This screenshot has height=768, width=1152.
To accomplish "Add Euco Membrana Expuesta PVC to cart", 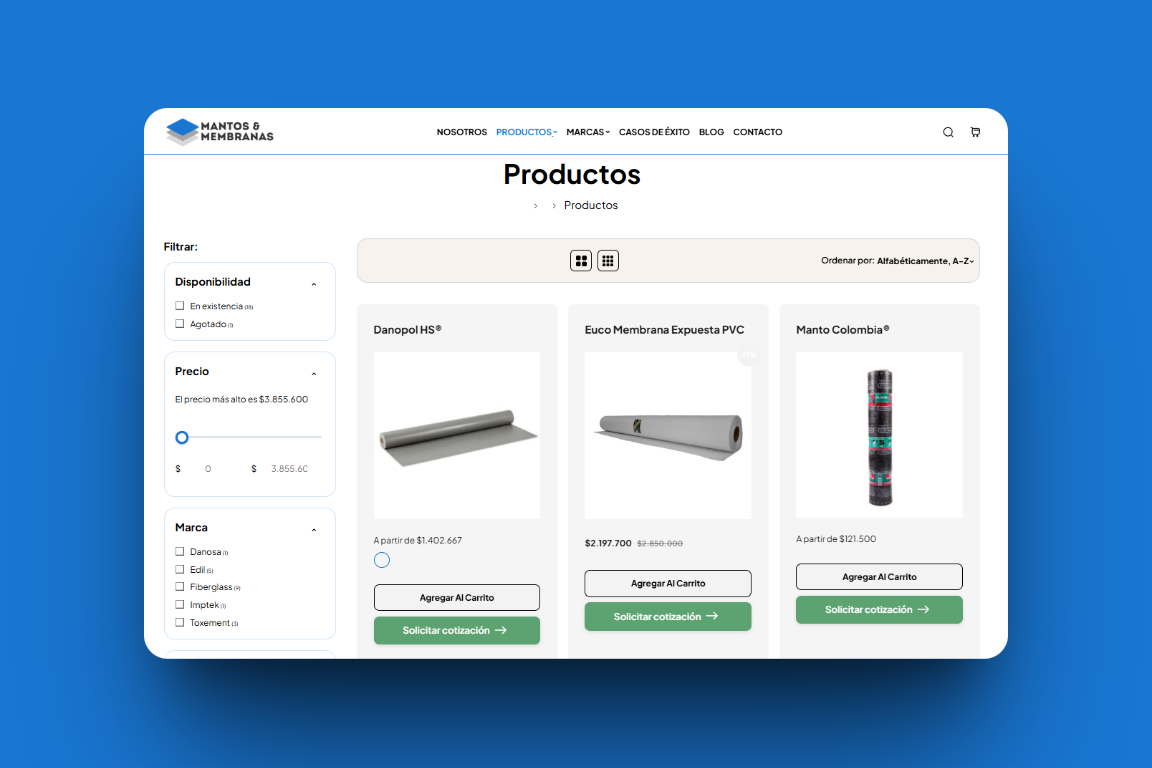I will point(668,584).
